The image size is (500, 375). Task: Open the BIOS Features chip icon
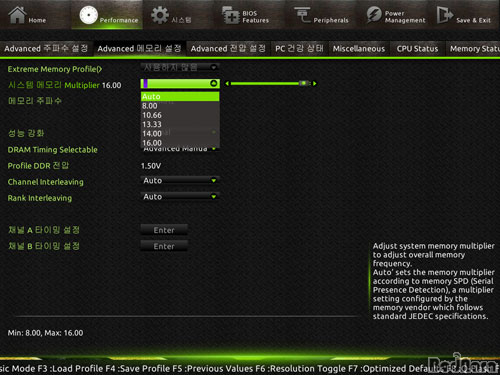231,15
